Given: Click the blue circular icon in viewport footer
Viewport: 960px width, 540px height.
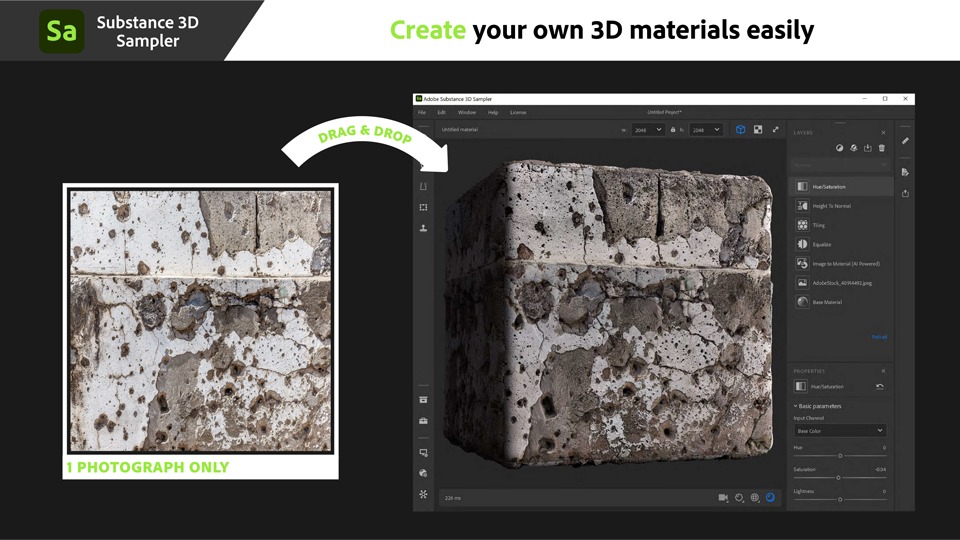Looking at the screenshot, I should click(x=770, y=497).
